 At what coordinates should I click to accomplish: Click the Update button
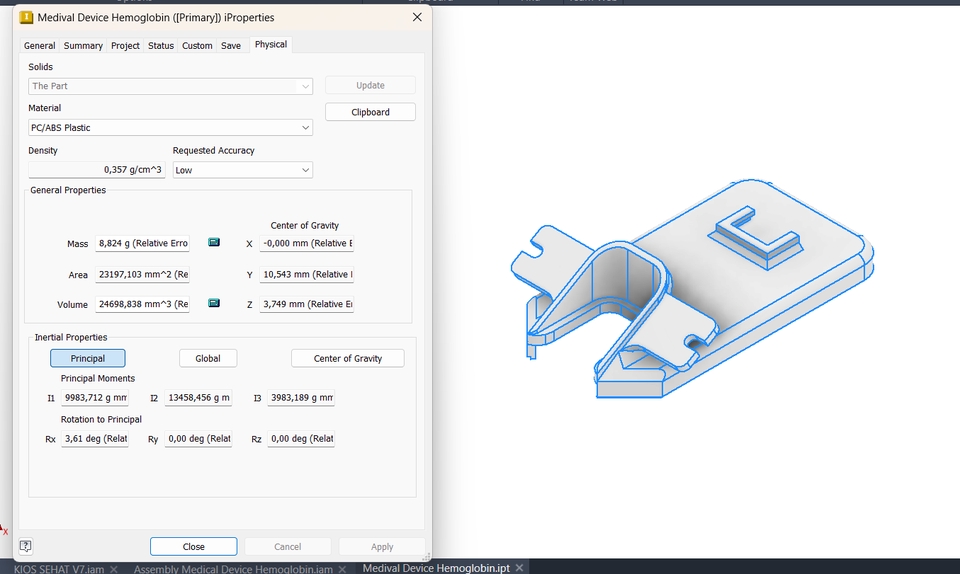[x=370, y=85]
